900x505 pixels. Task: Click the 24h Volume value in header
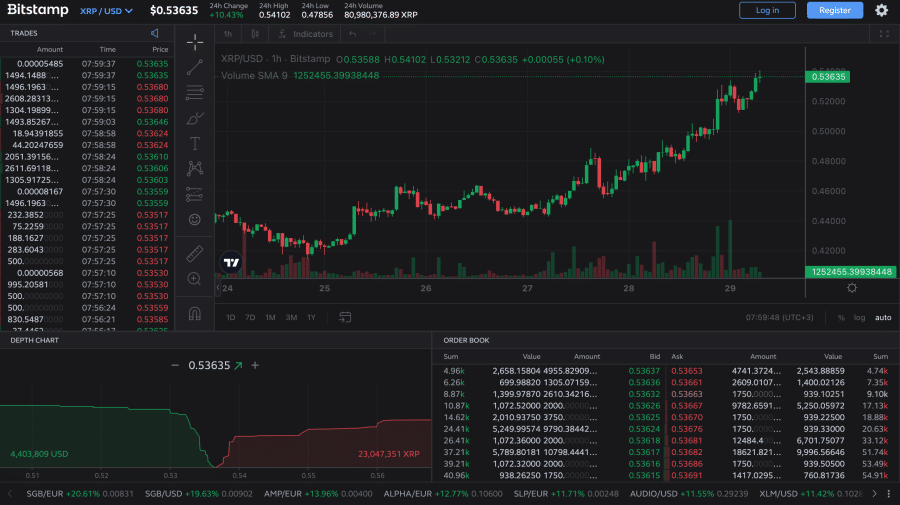(381, 15)
